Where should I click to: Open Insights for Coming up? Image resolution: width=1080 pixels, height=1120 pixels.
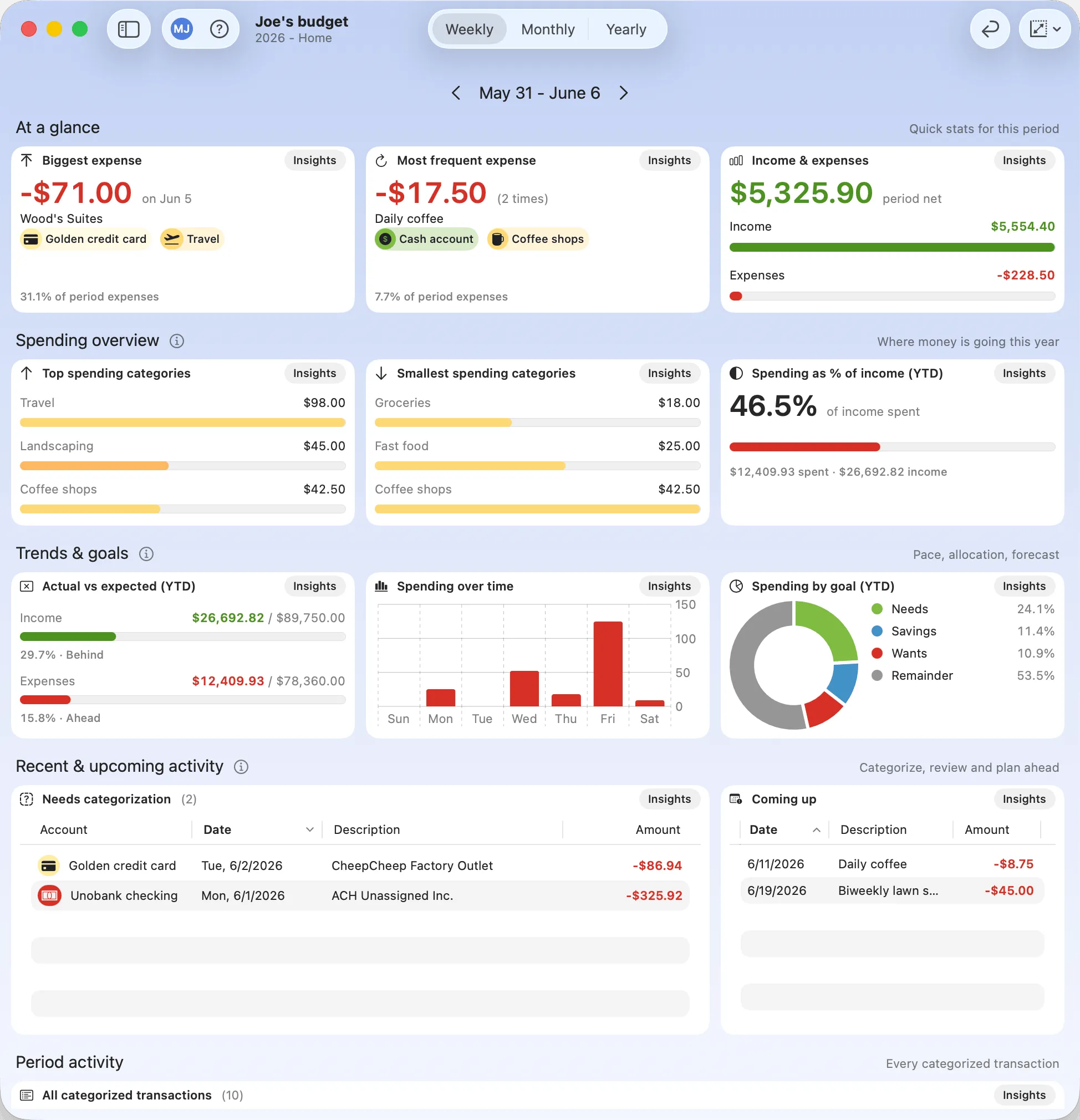1024,799
